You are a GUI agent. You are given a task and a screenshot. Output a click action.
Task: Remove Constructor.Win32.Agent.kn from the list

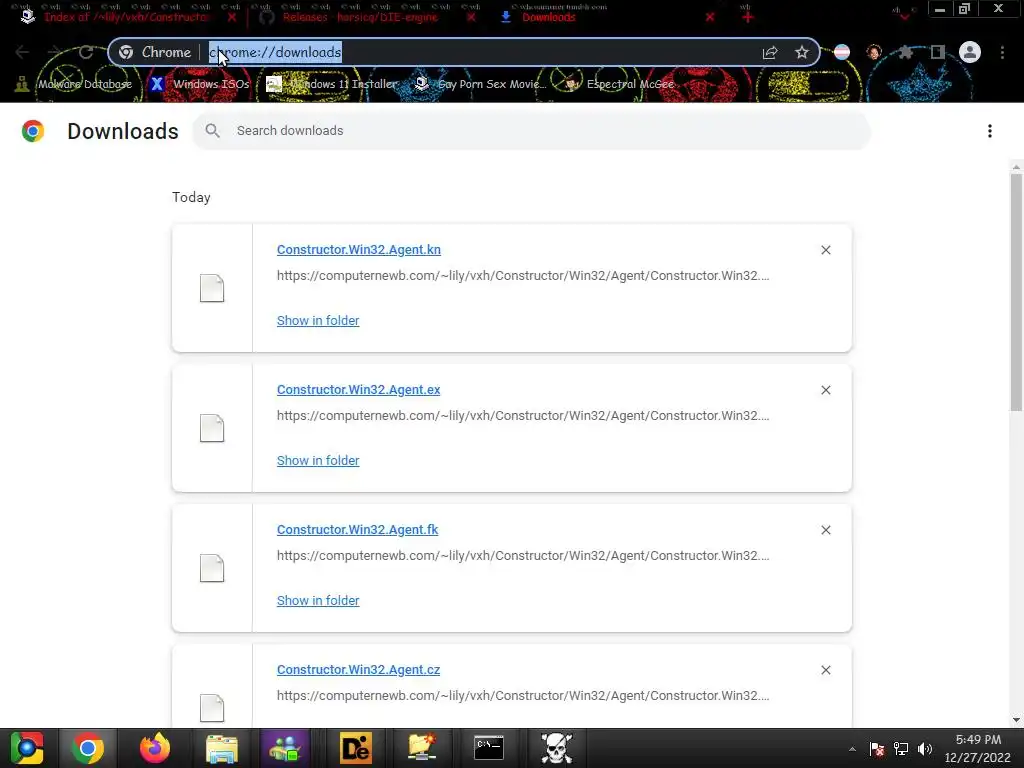pyautogui.click(x=825, y=250)
